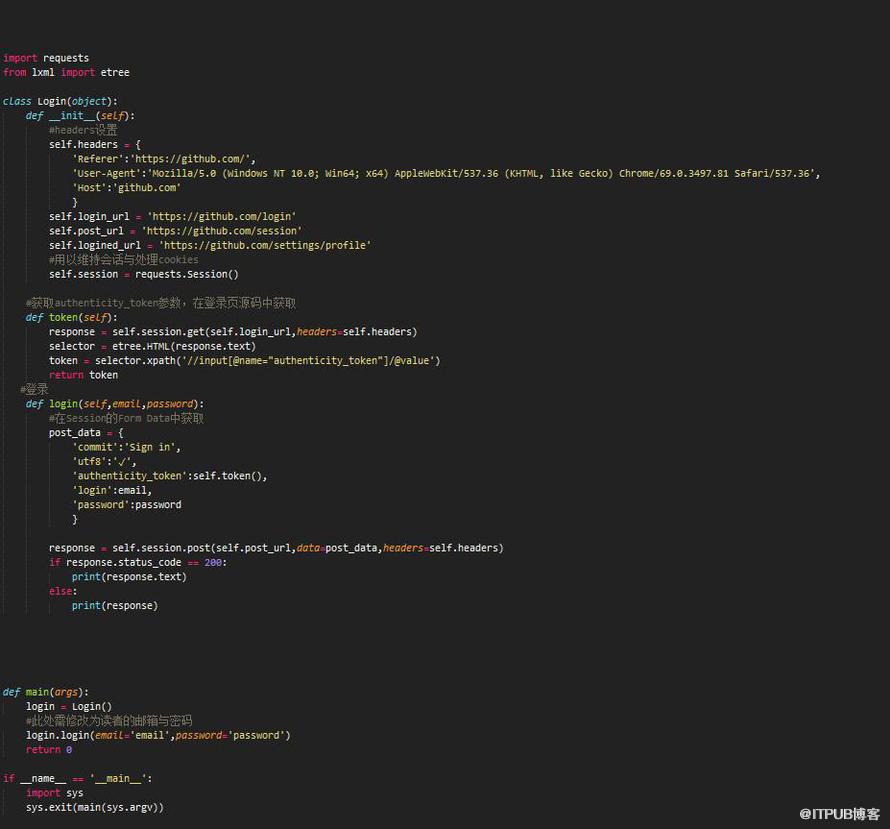Click the sys.exit(main(sys.argv)) line
The image size is (890, 829).
pyautogui.click(x=95, y=807)
